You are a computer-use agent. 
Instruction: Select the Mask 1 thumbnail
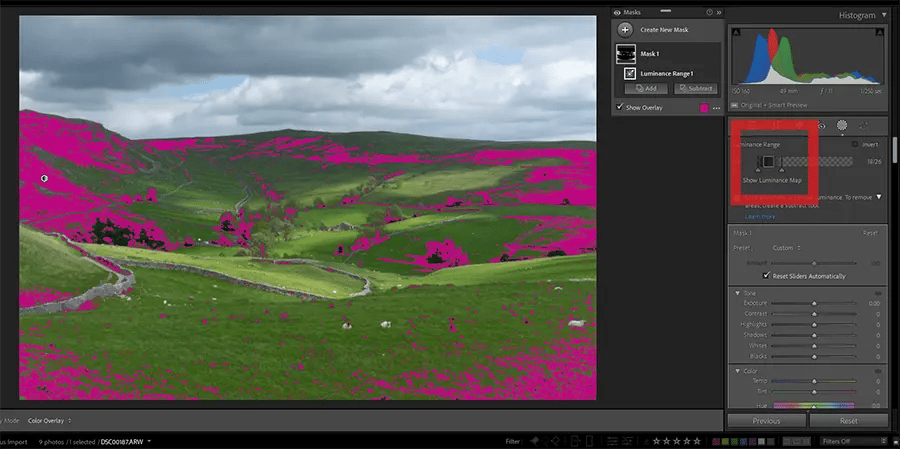coord(626,54)
